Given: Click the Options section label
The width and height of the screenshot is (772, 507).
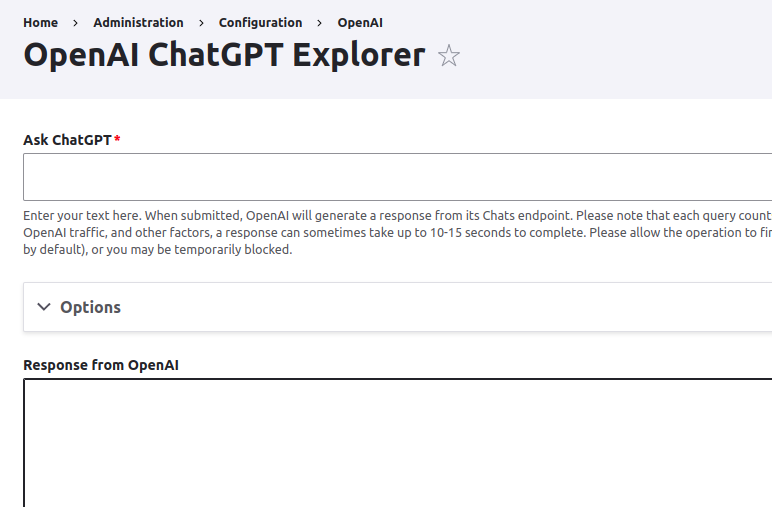Looking at the screenshot, I should 91,307.
